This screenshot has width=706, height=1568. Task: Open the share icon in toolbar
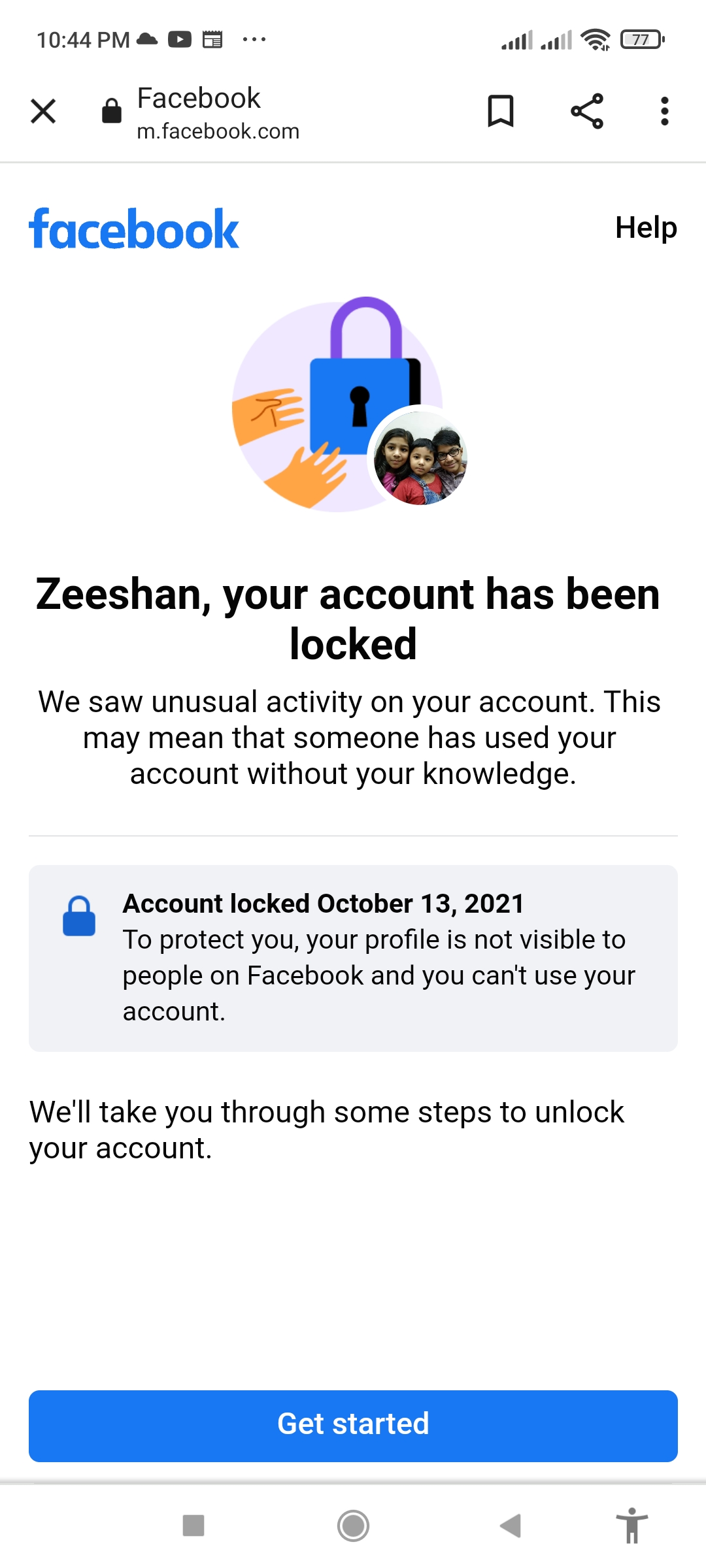coord(586,111)
